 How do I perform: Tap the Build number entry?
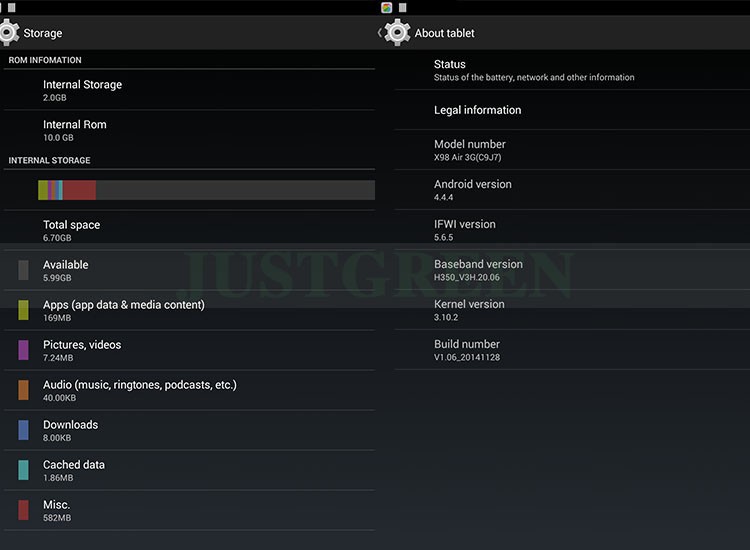coord(572,350)
